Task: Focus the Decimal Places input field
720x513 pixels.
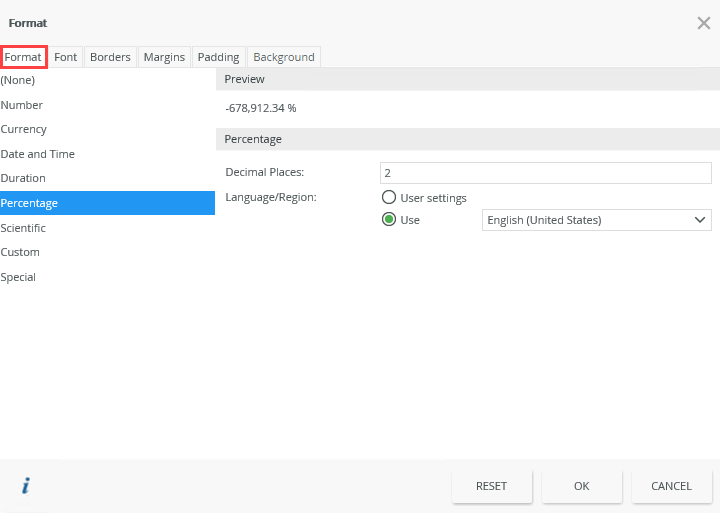Action: click(546, 173)
